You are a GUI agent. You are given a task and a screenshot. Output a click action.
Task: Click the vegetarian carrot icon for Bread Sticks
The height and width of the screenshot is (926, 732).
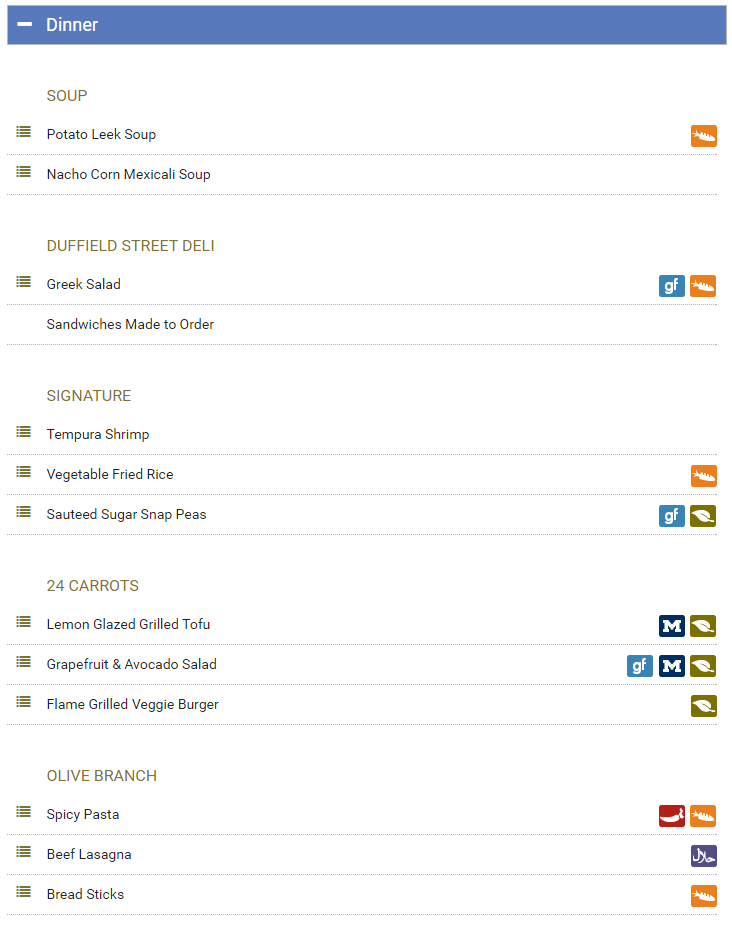704,896
